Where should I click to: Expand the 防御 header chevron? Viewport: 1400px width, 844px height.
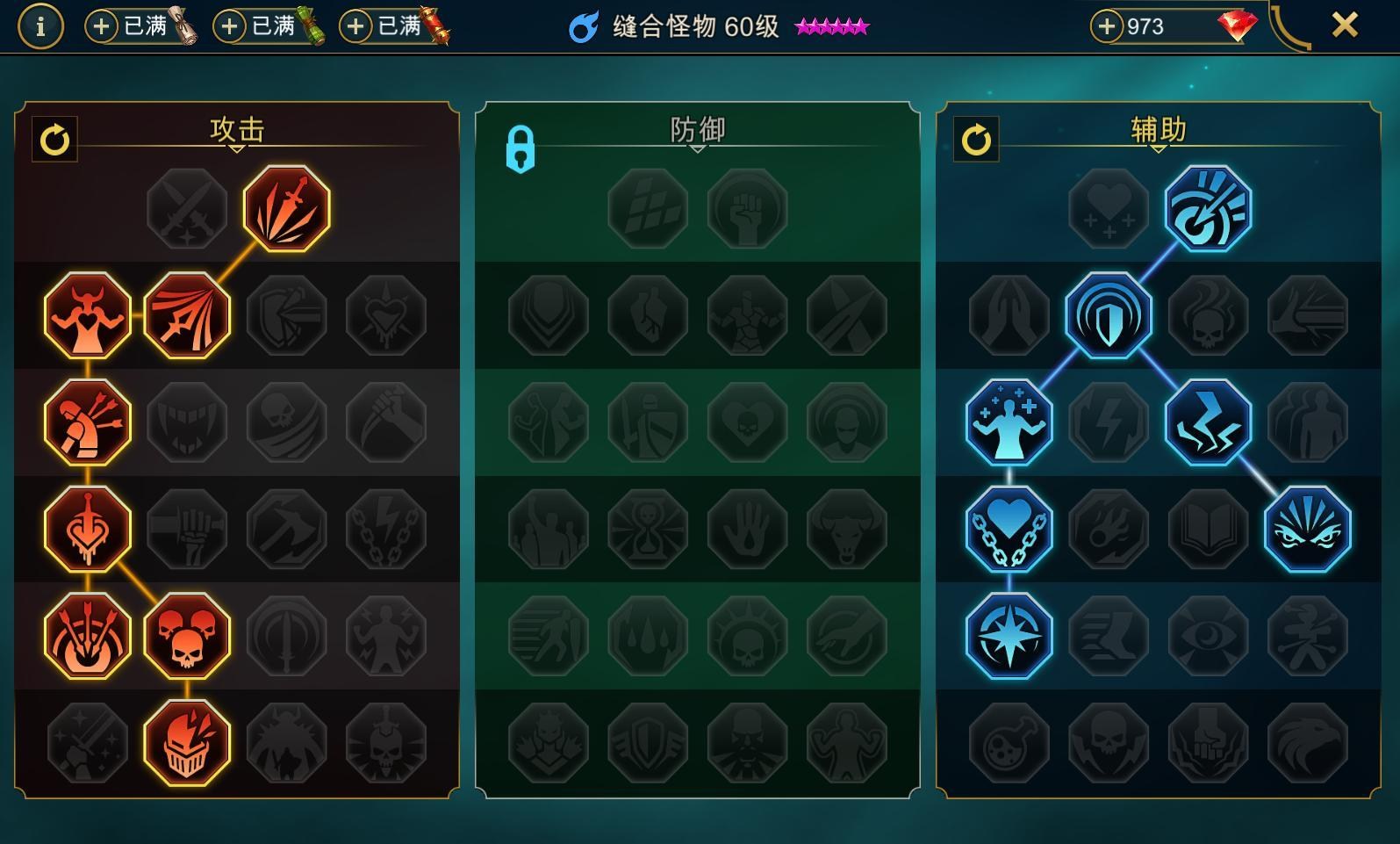click(x=698, y=148)
